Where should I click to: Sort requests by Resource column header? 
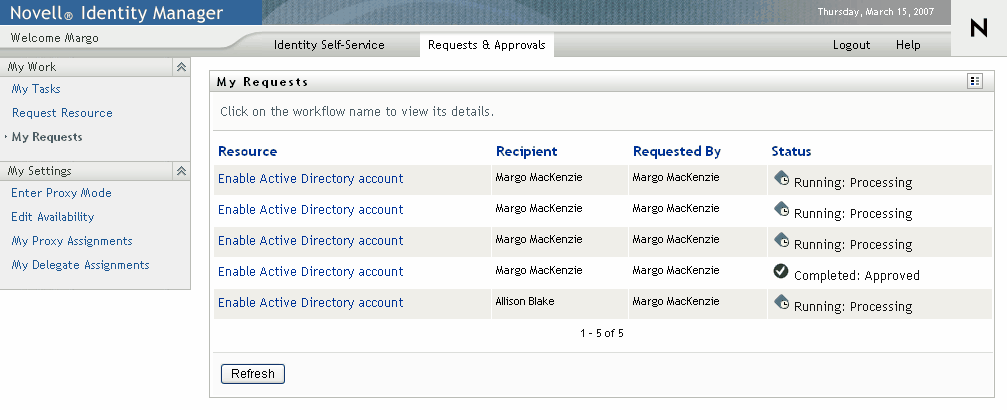click(x=247, y=152)
